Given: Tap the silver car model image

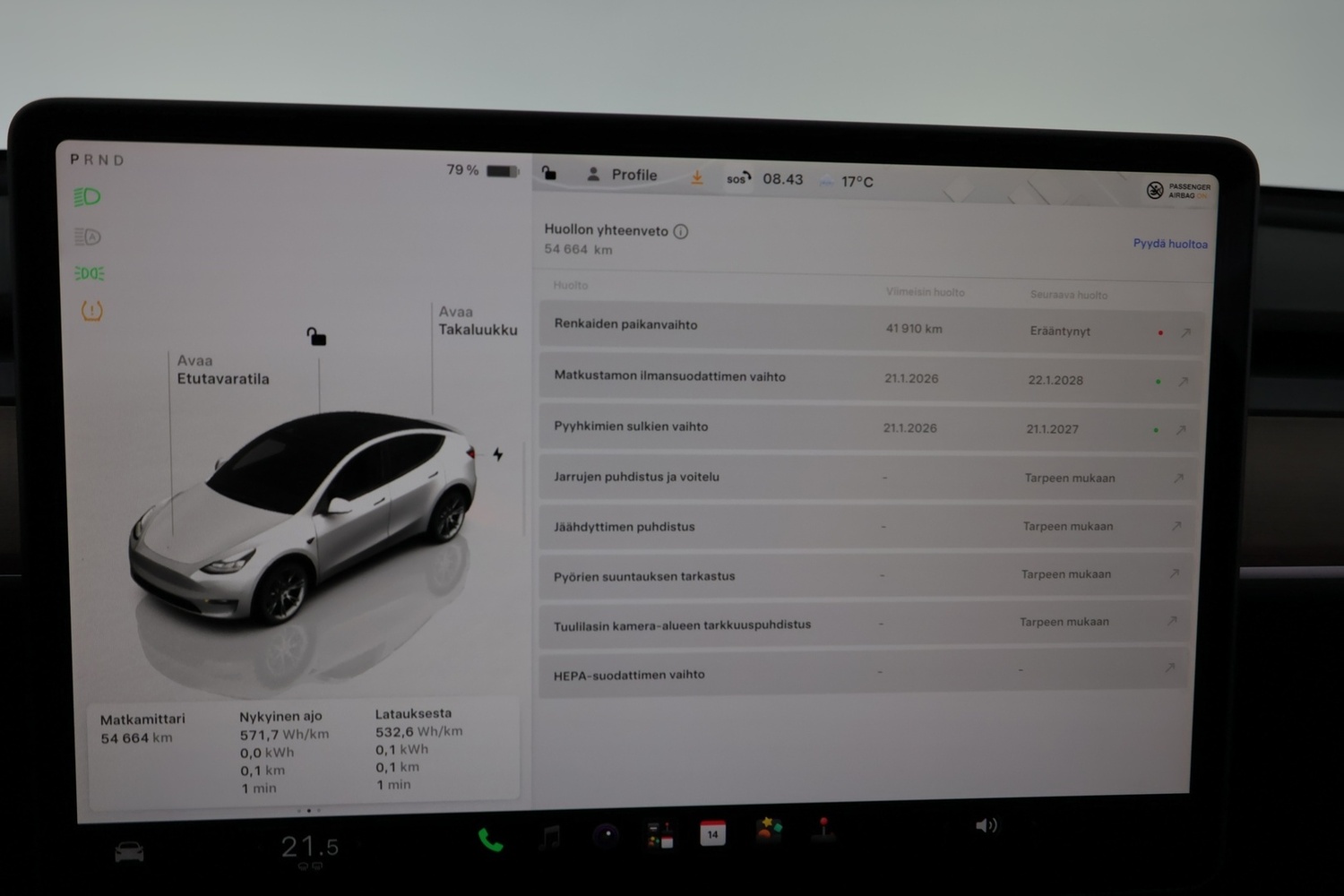Looking at the screenshot, I should coord(303,518).
